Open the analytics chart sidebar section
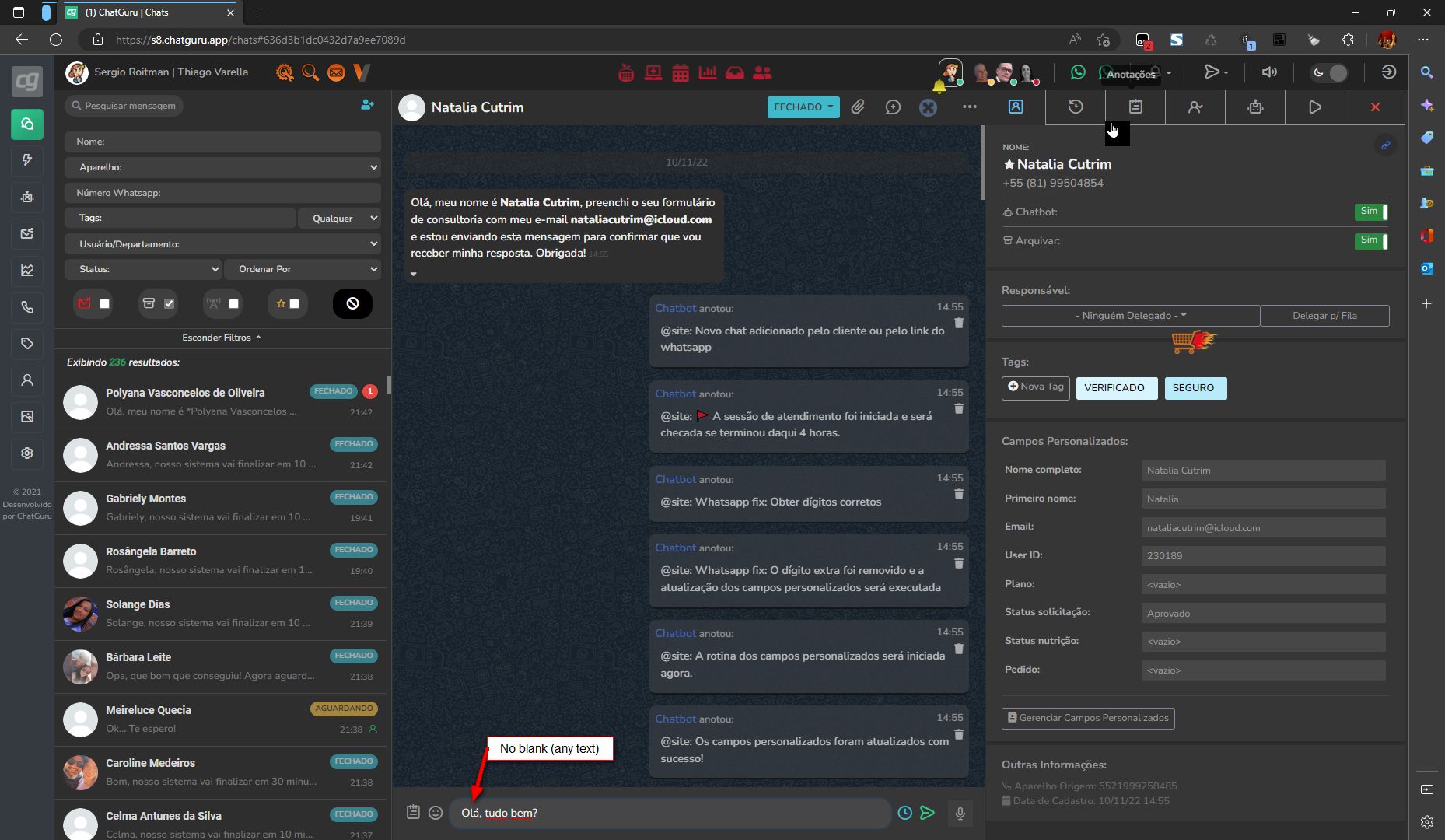Viewport: 1445px width, 840px height. tap(27, 271)
